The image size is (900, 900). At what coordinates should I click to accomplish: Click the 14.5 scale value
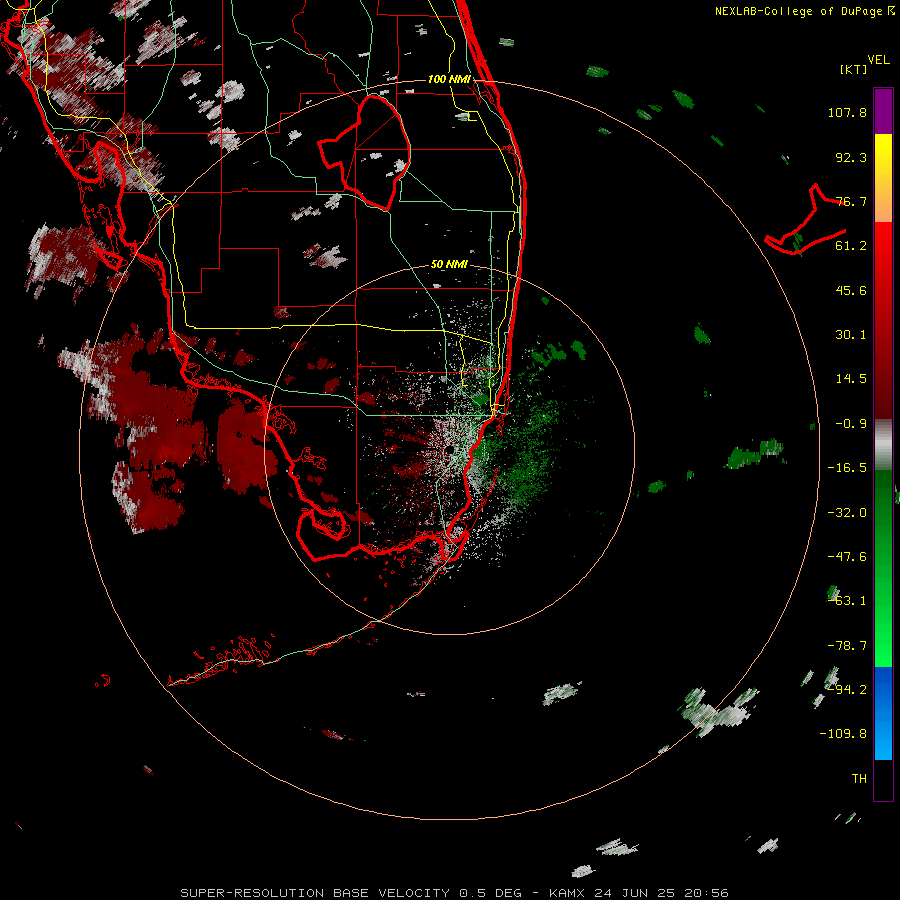click(851, 379)
